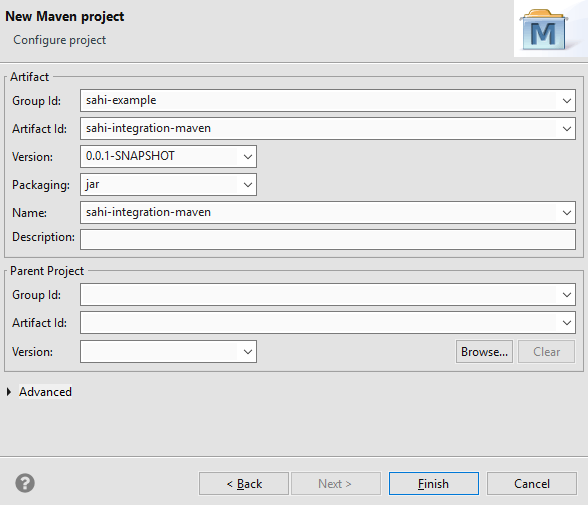
Task: Open the Parent Project Artifact Id dropdown
Action: click(567, 323)
